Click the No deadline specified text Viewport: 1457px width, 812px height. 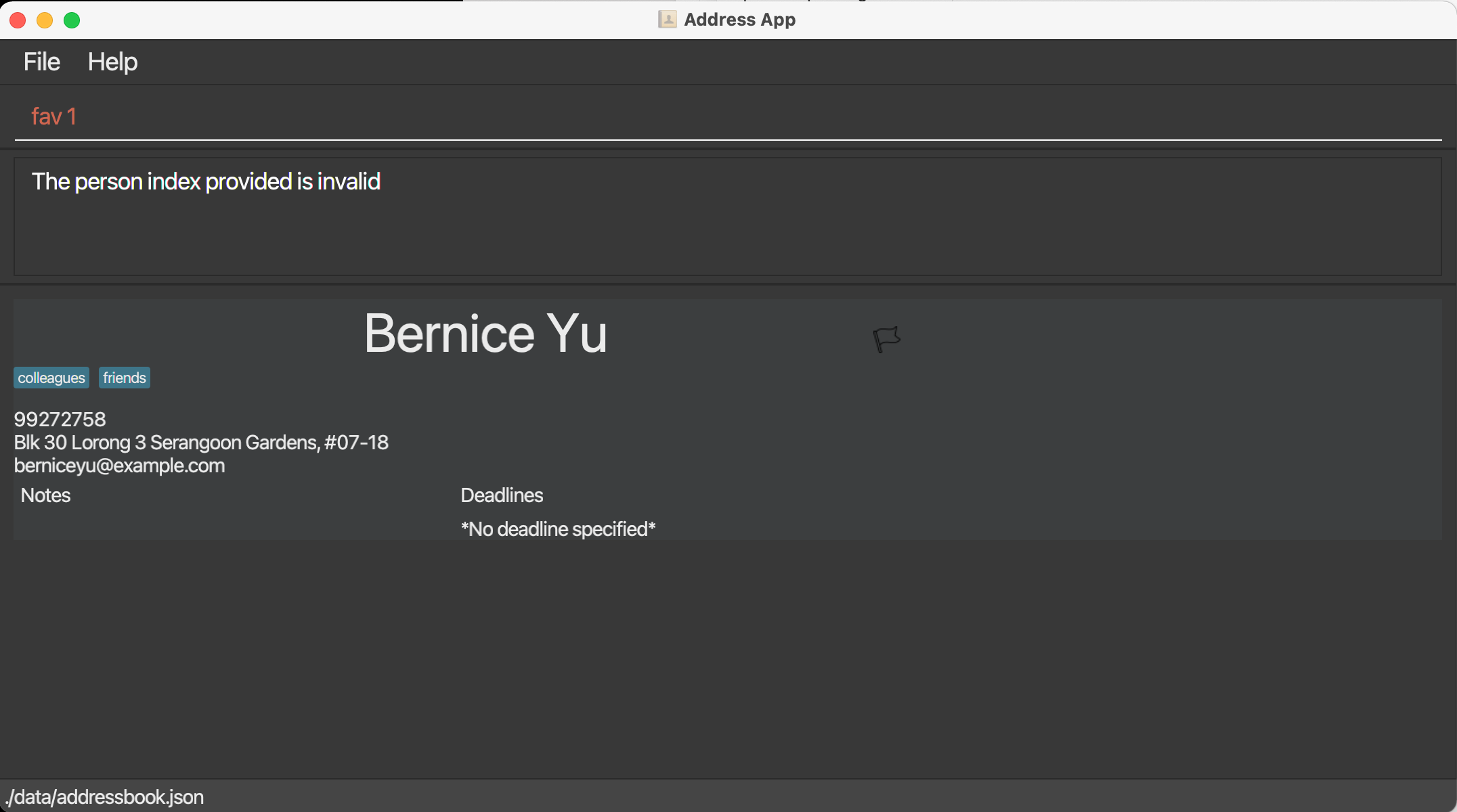[x=558, y=529]
